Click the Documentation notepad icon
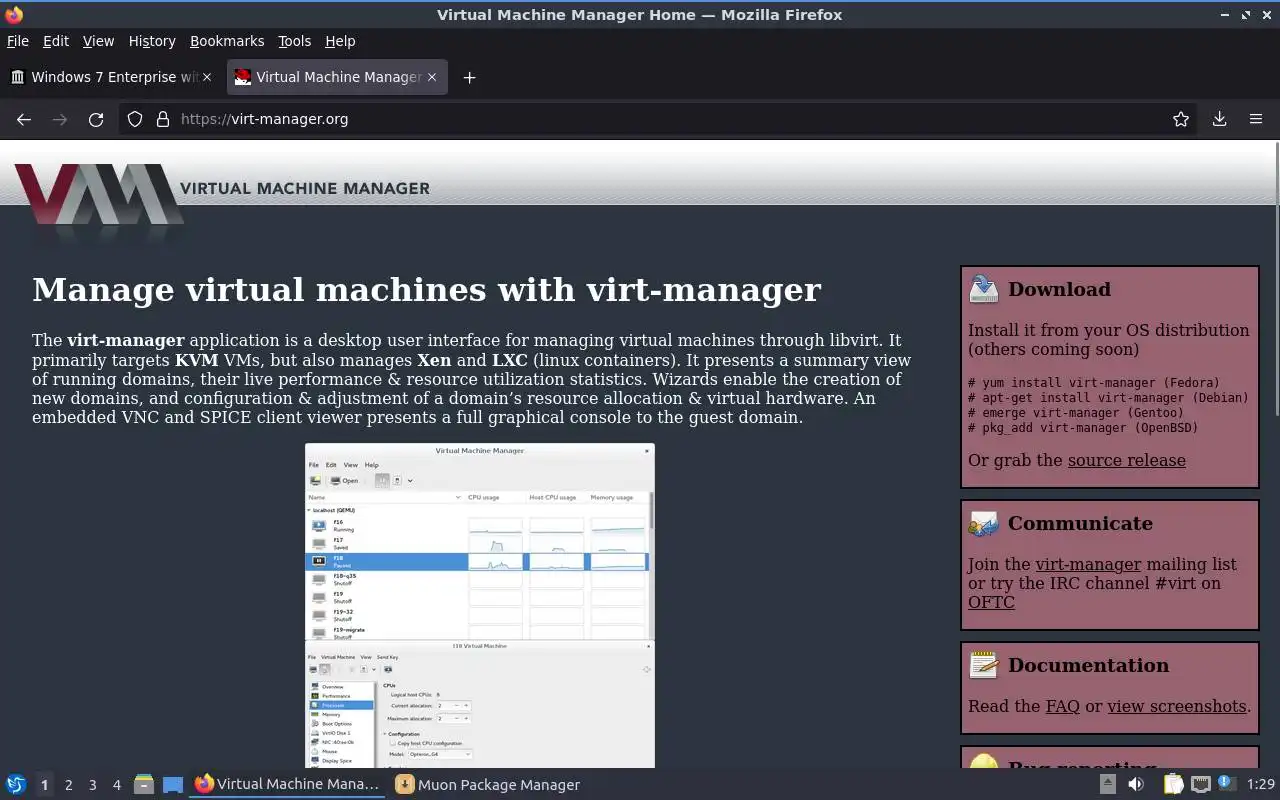 [984, 665]
